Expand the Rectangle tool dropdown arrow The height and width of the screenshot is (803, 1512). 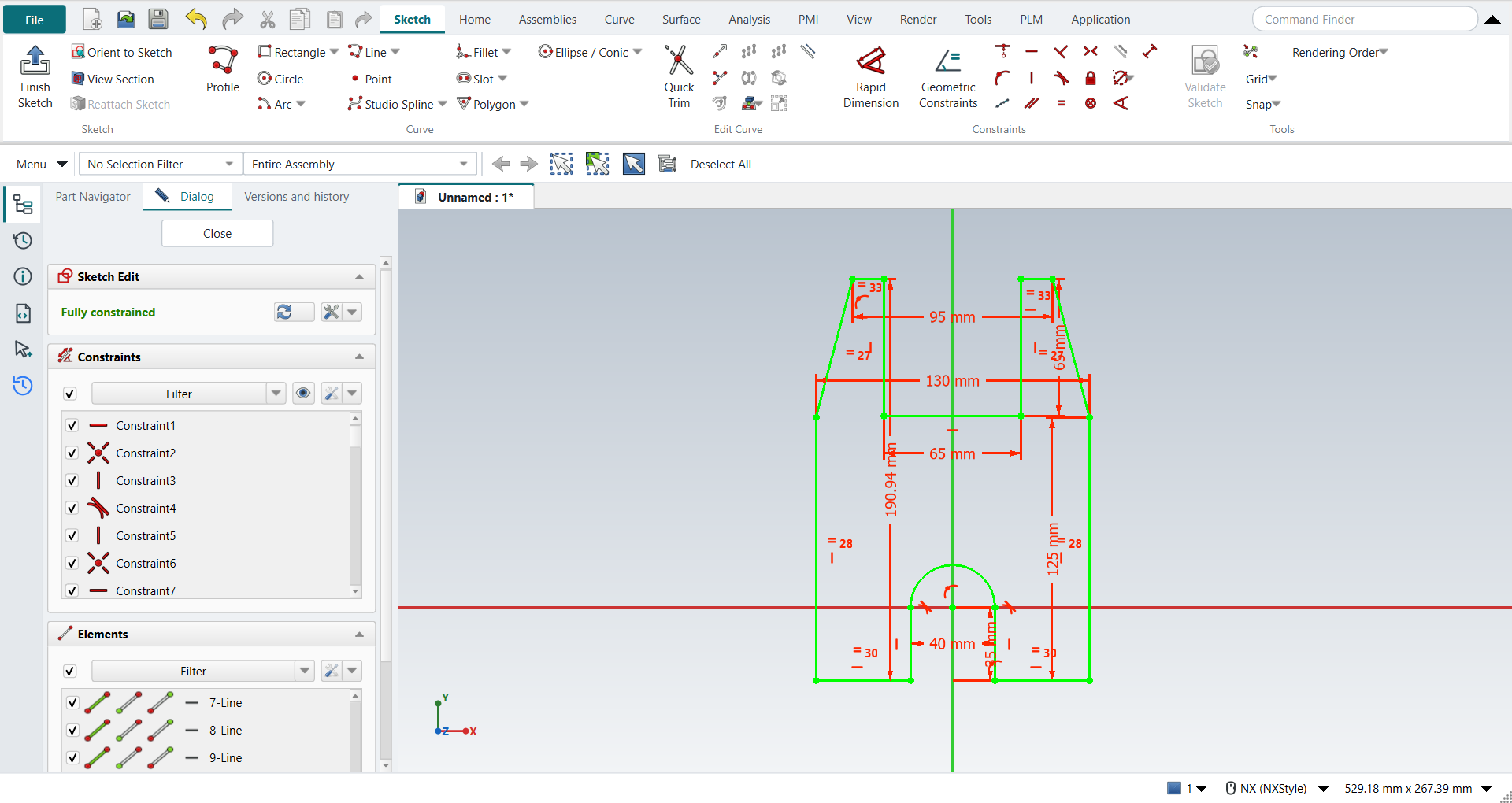(334, 52)
